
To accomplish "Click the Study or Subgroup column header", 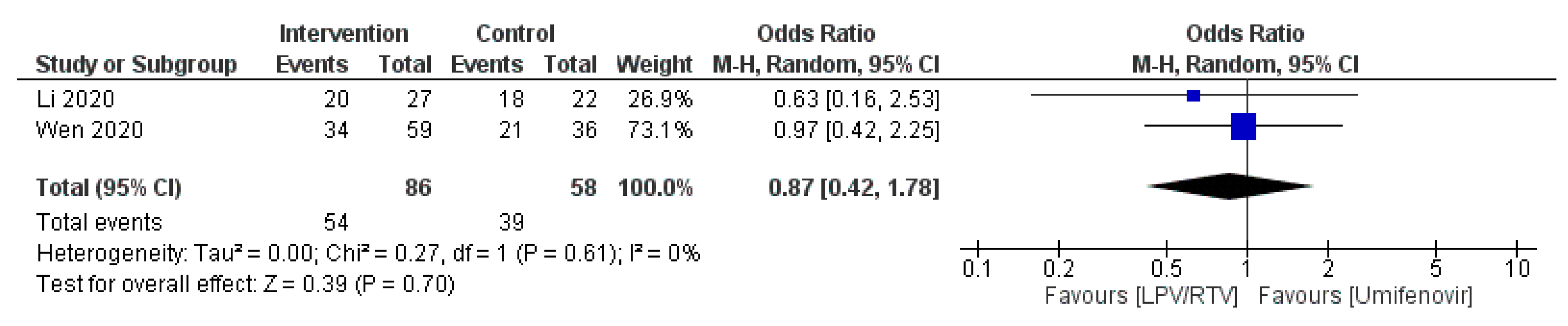I will click(x=136, y=64).
